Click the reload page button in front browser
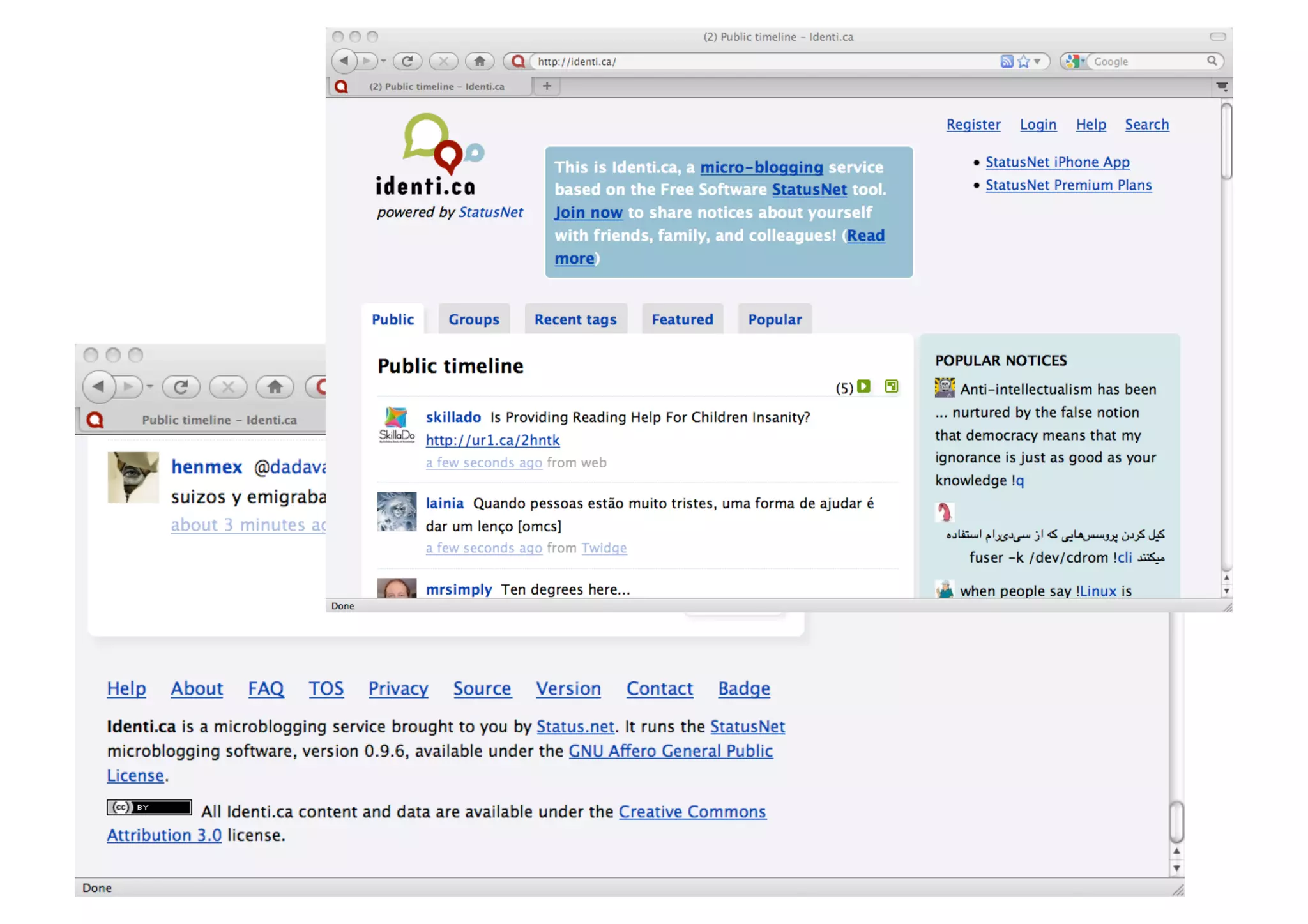The height and width of the screenshot is (924, 1308). 407,61
